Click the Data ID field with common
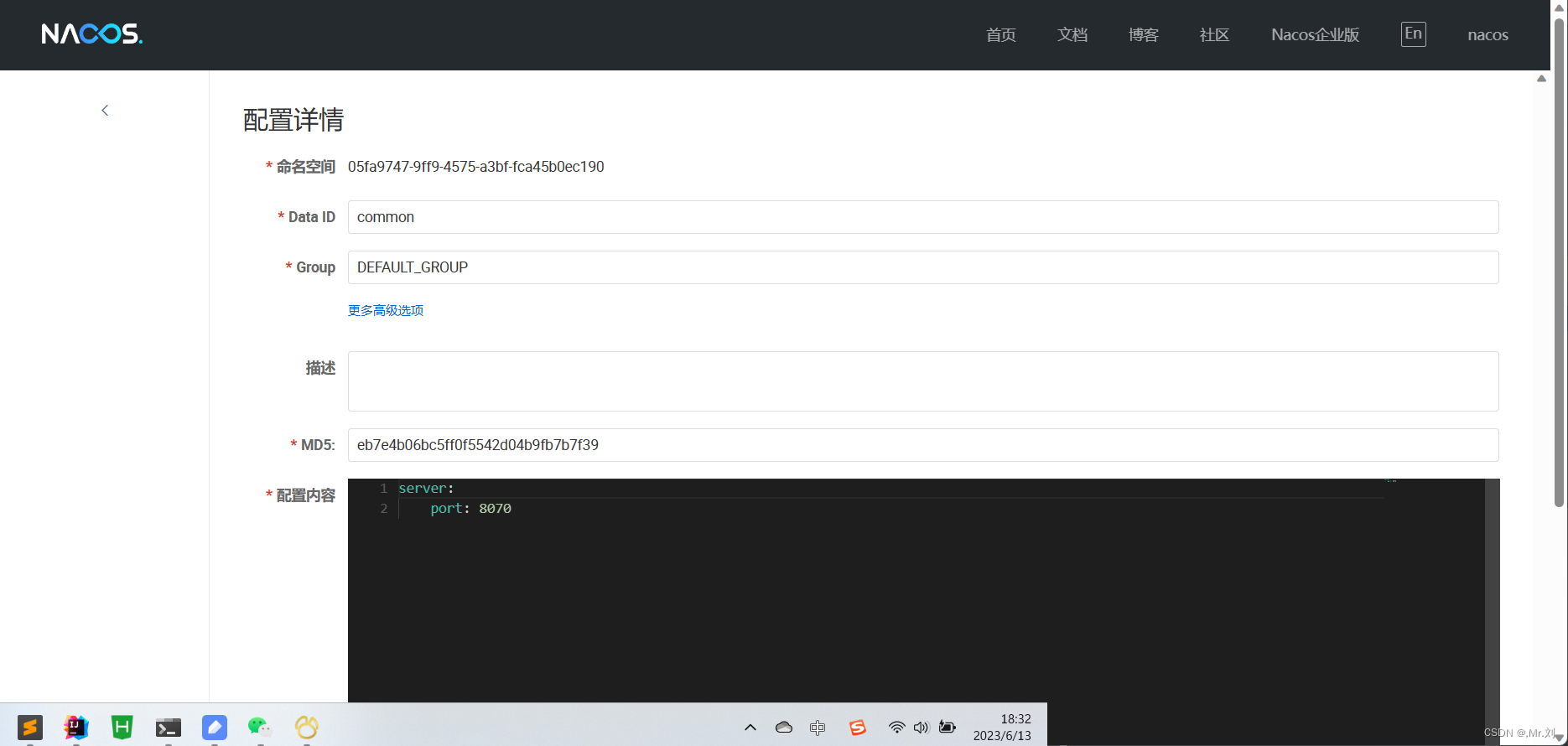Image resolution: width=1568 pixels, height=746 pixels. [923, 217]
